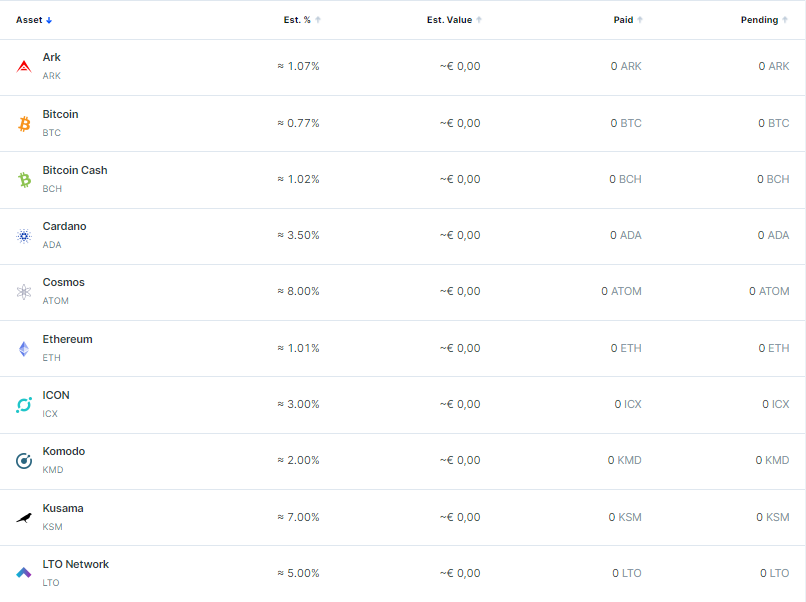Open the Cosmos asset name link
806x602 pixels.
point(64,282)
